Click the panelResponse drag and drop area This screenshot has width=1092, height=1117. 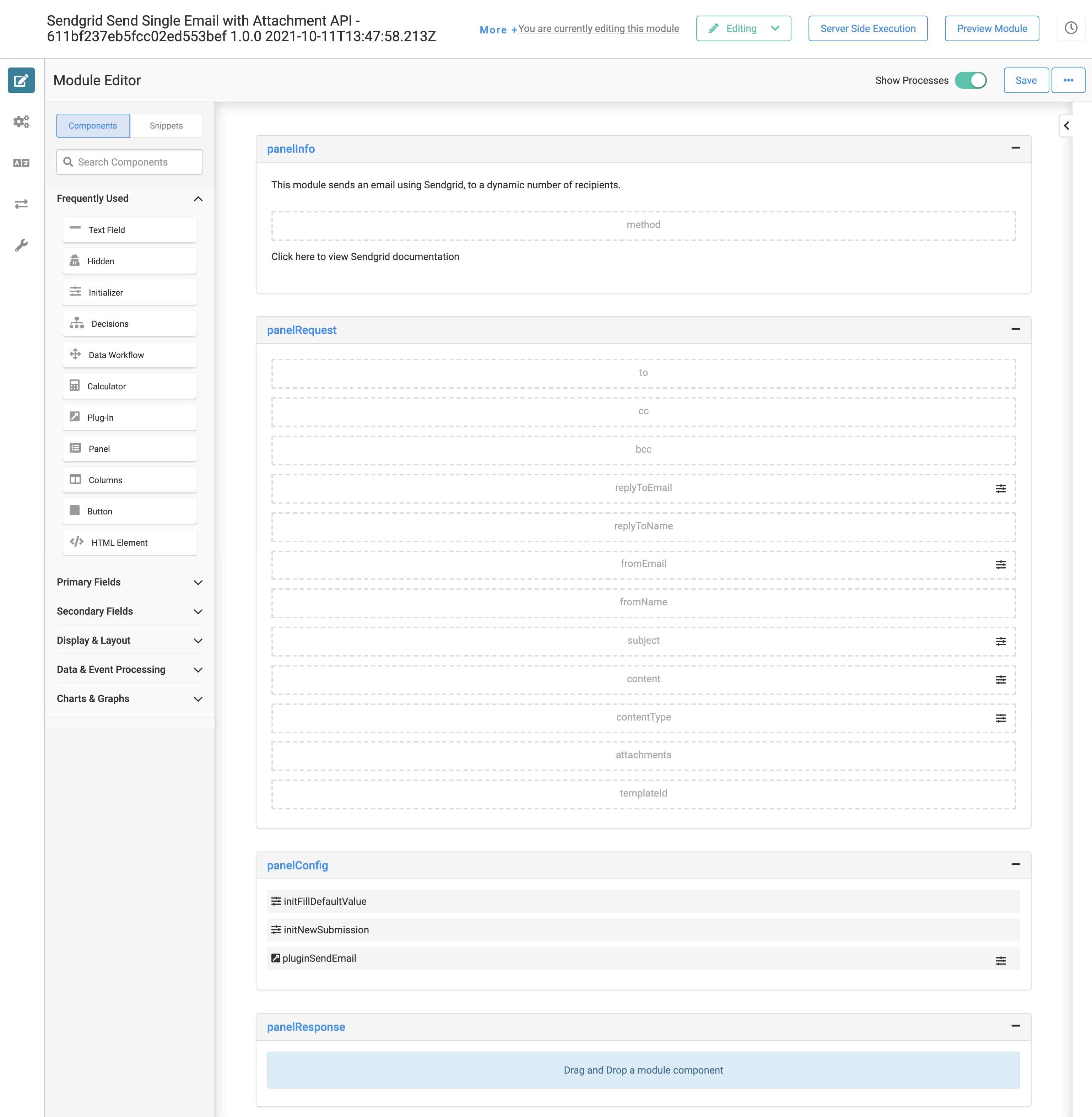coord(643,1070)
